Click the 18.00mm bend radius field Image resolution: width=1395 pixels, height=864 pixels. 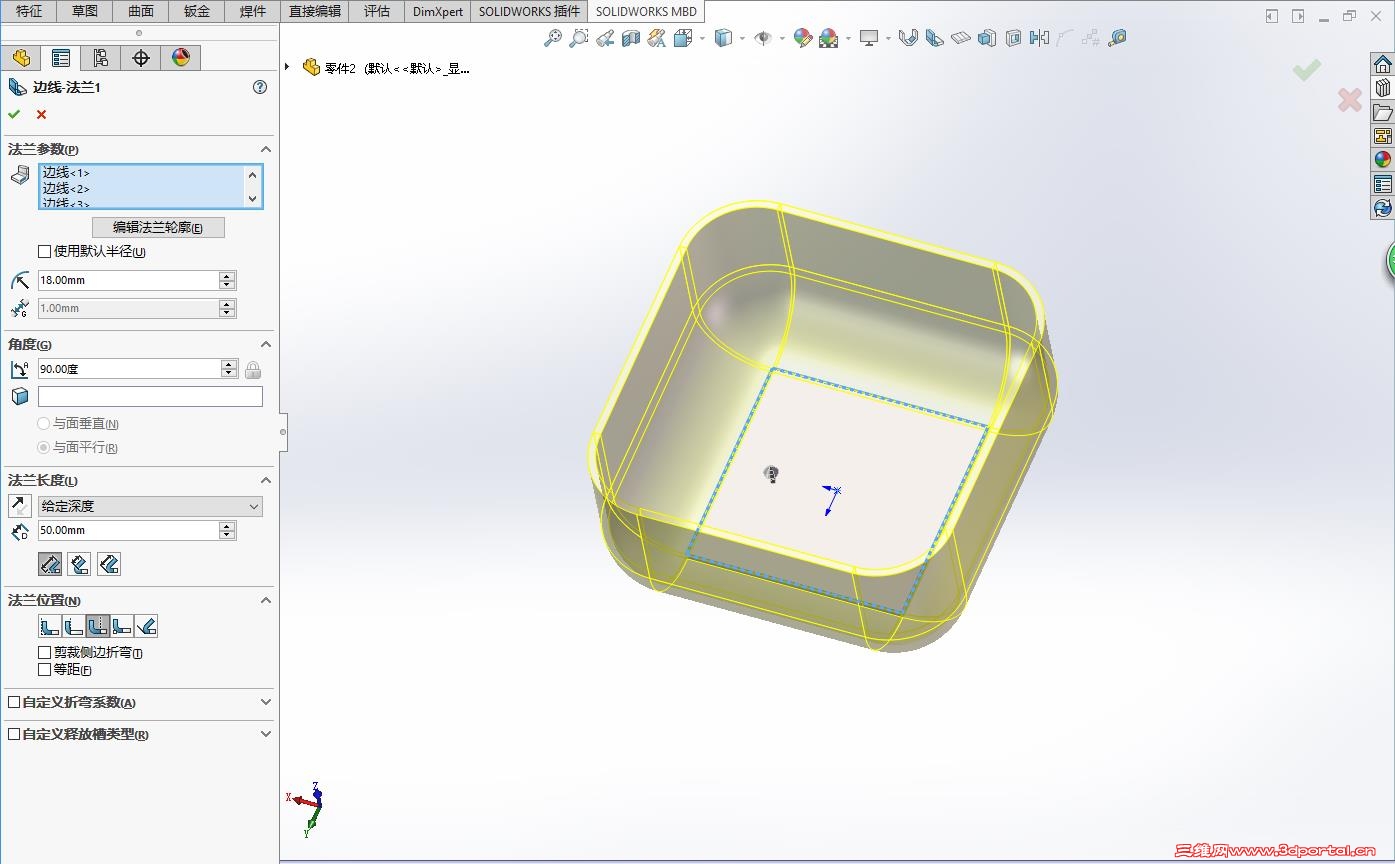128,281
